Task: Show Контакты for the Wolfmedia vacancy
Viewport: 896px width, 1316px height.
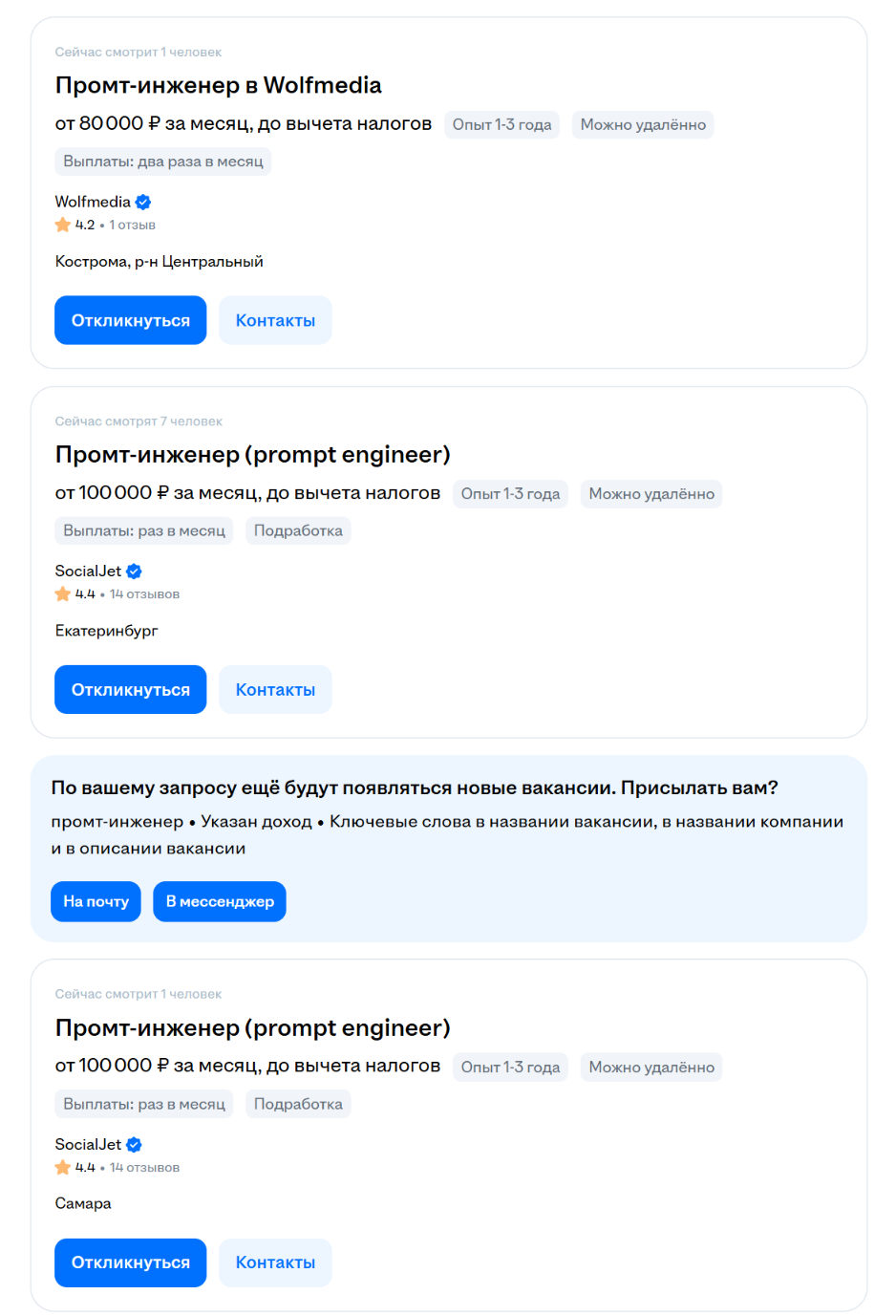Action: [x=275, y=320]
